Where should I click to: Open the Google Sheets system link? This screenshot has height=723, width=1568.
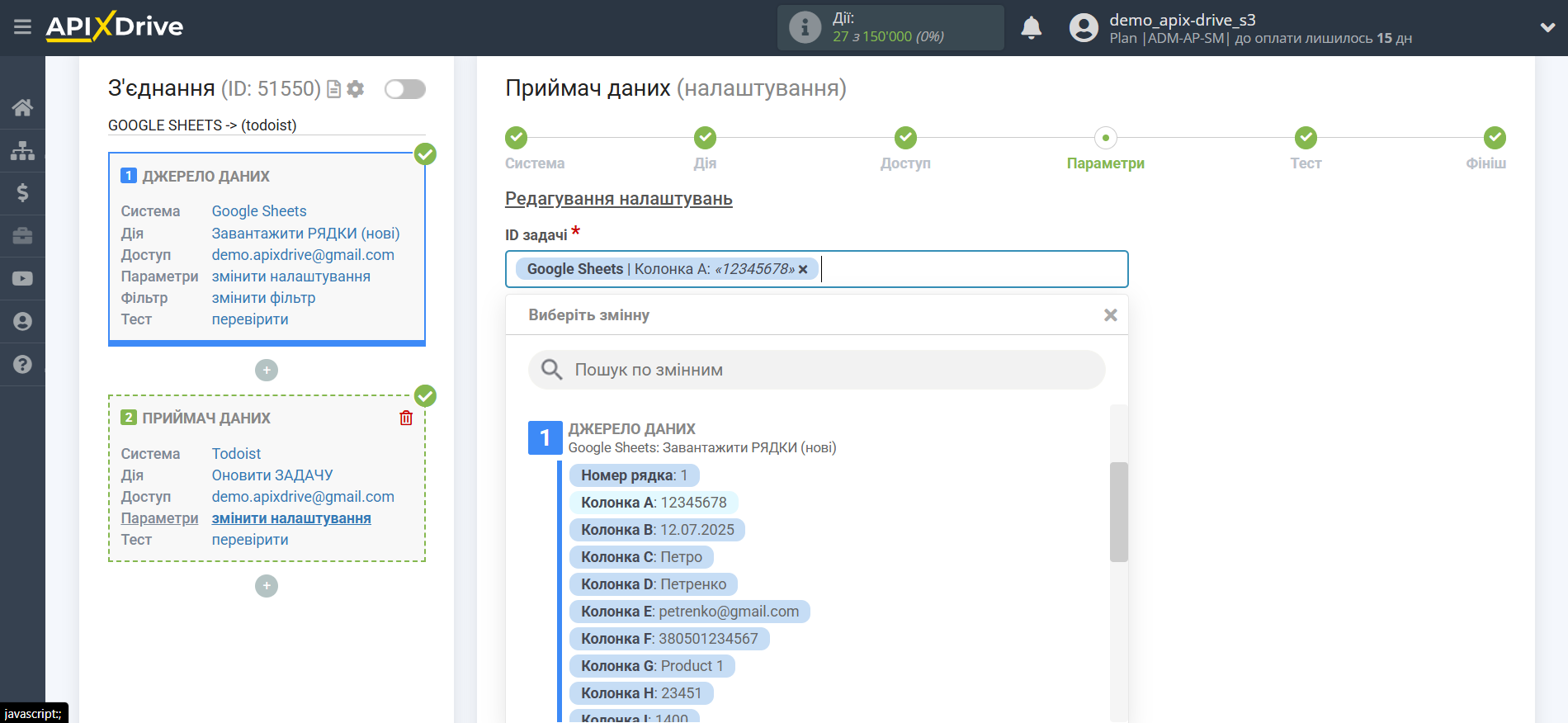(259, 211)
